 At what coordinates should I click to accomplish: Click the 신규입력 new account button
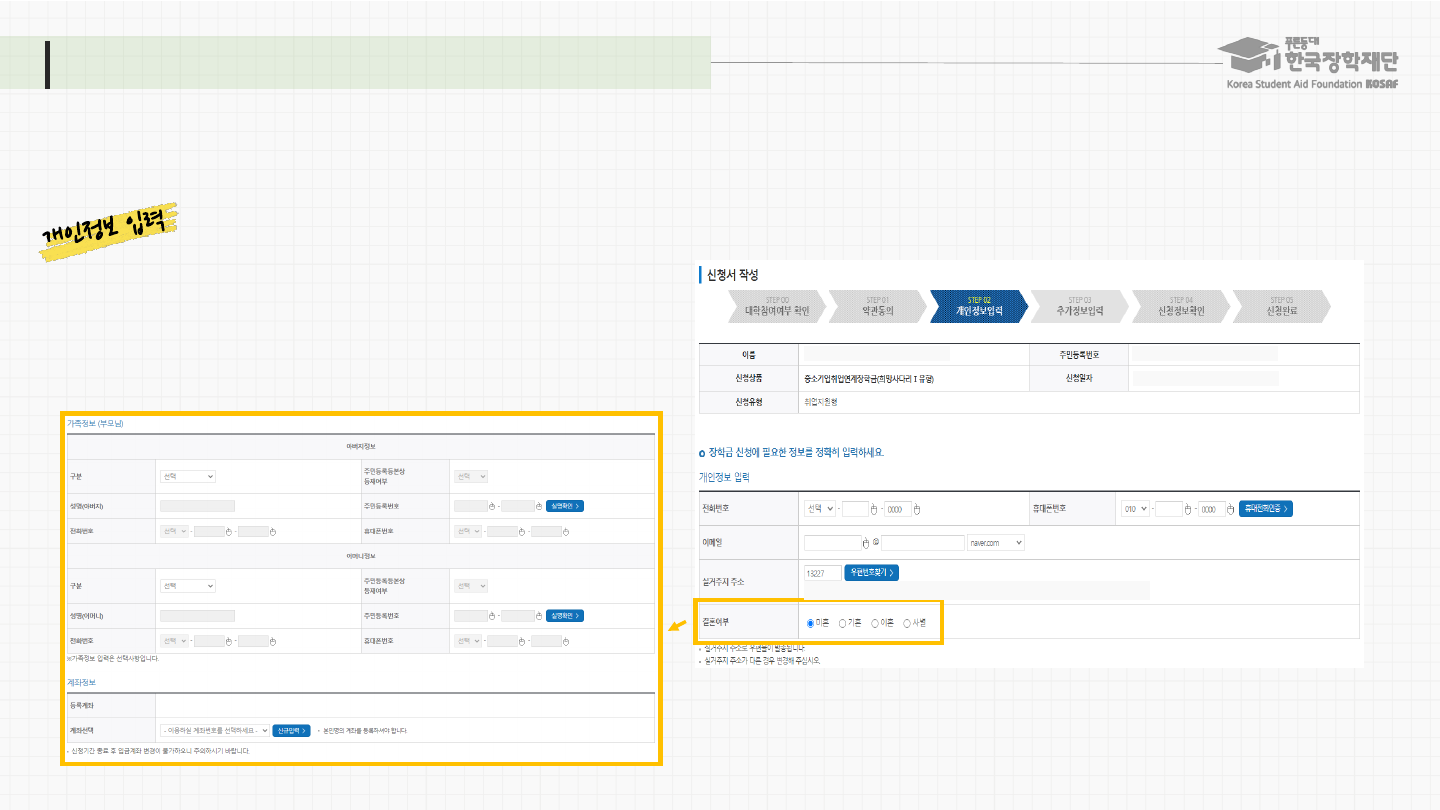click(x=291, y=730)
